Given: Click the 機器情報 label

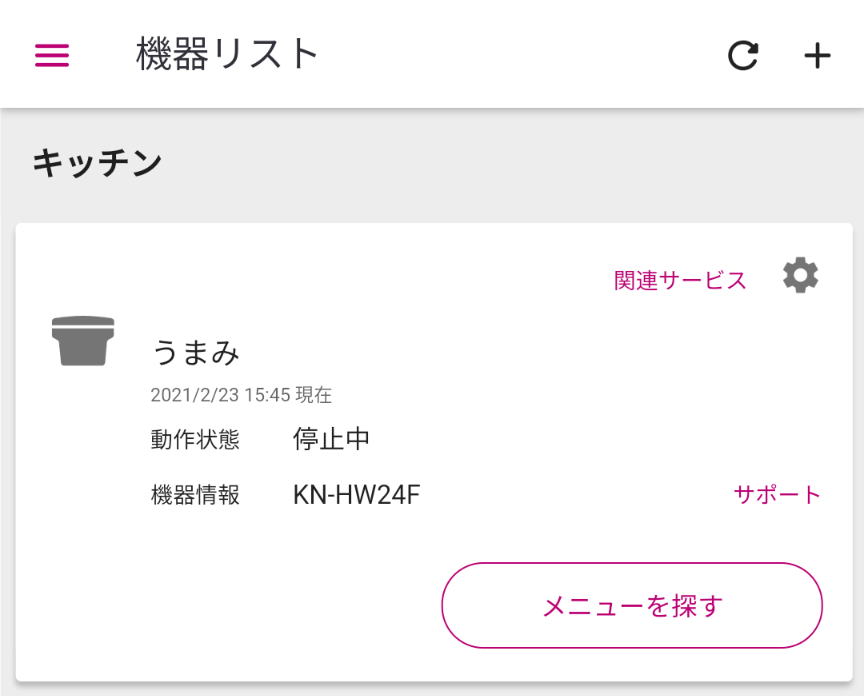Looking at the screenshot, I should point(195,494).
